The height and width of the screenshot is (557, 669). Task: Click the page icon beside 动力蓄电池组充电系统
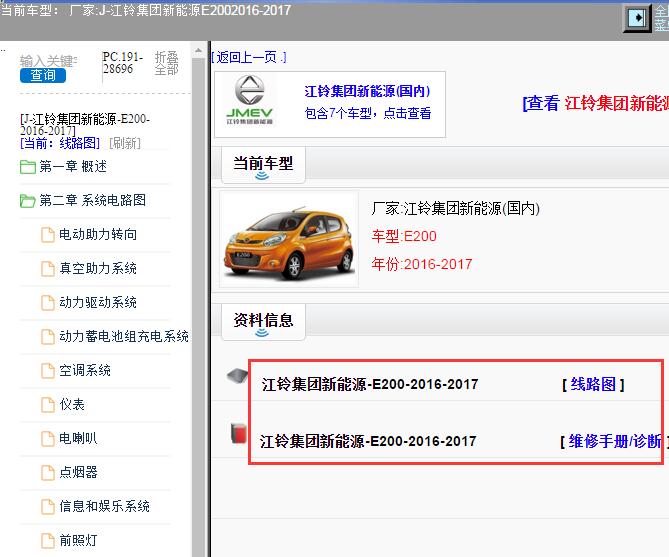[x=48, y=337]
